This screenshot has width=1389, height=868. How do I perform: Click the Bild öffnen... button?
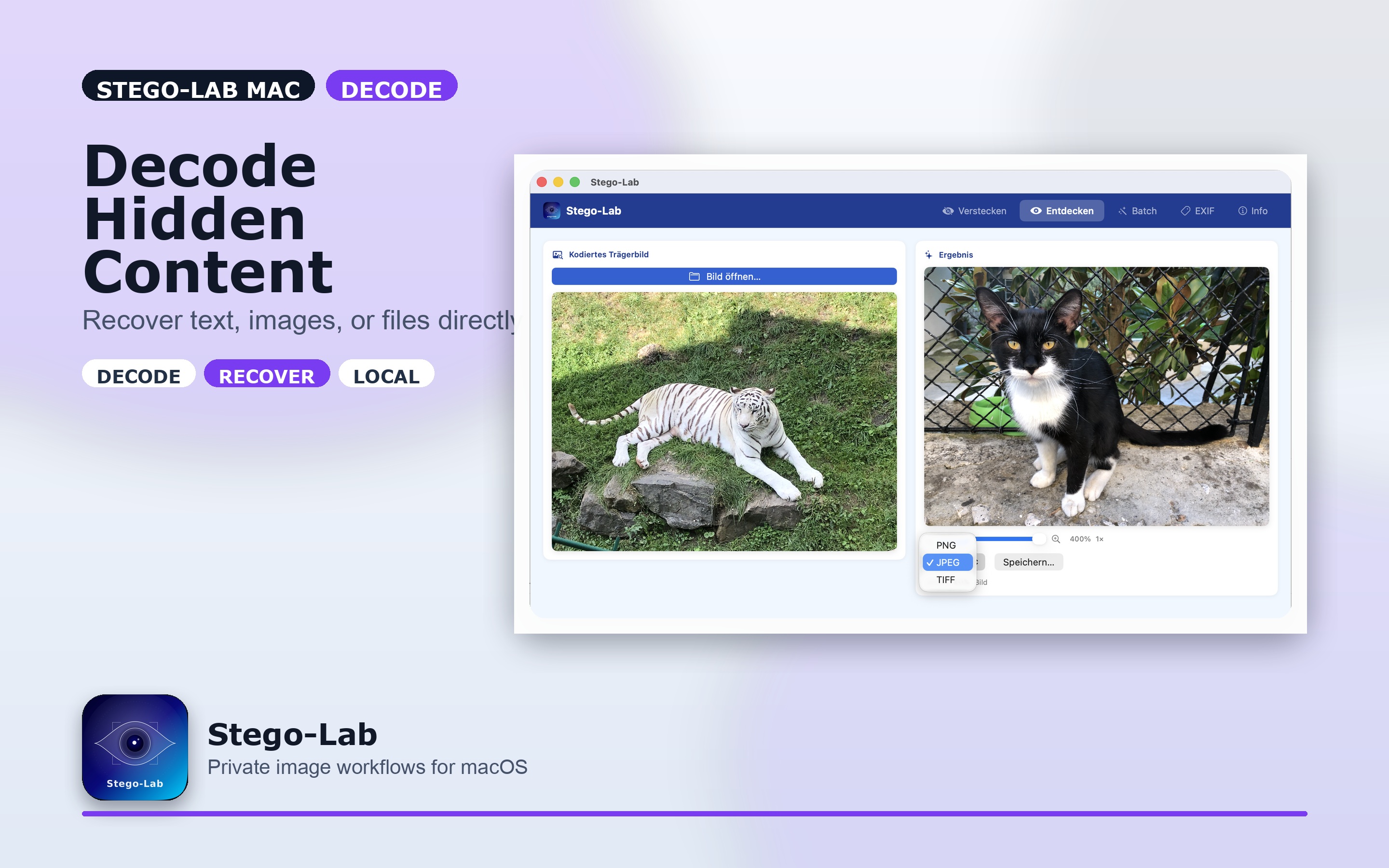(x=724, y=277)
